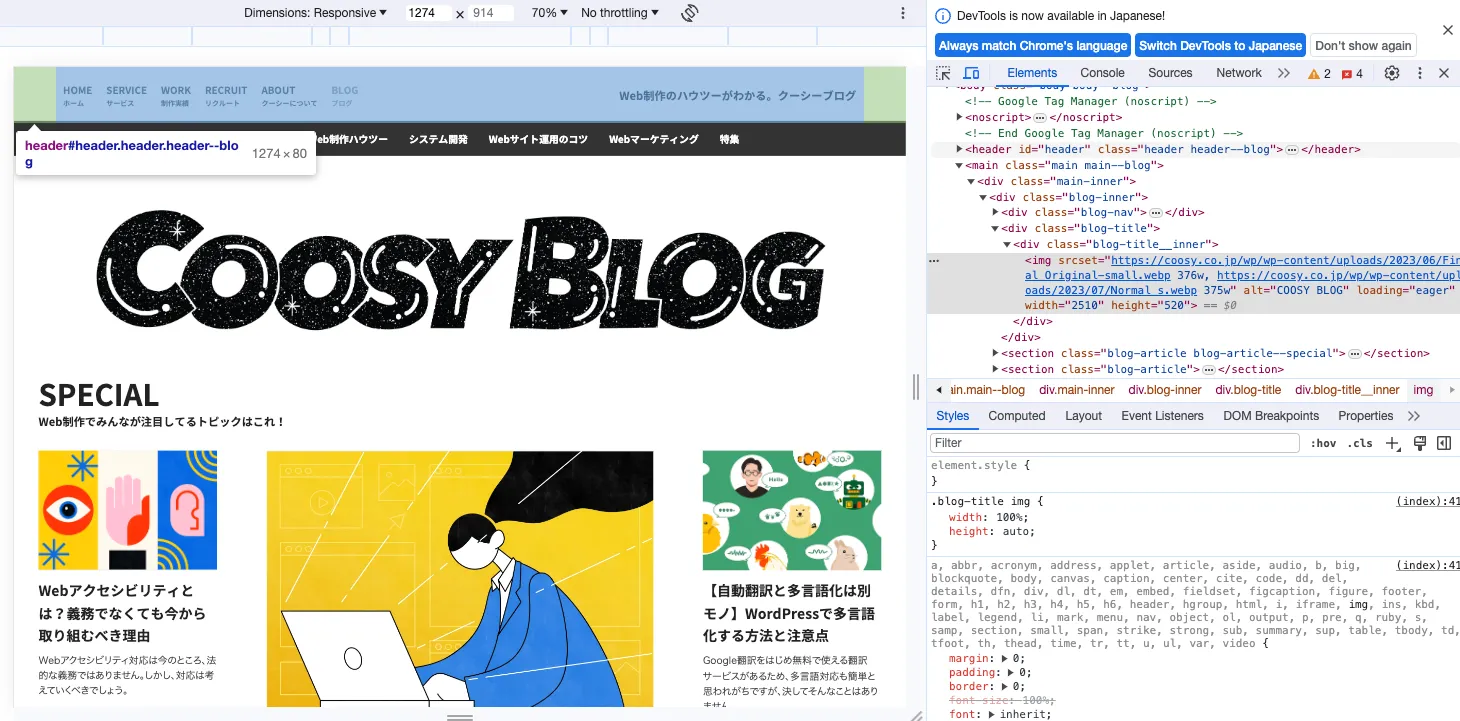
Task: Open the DOM Breakpoints tab
Action: pos(1271,416)
